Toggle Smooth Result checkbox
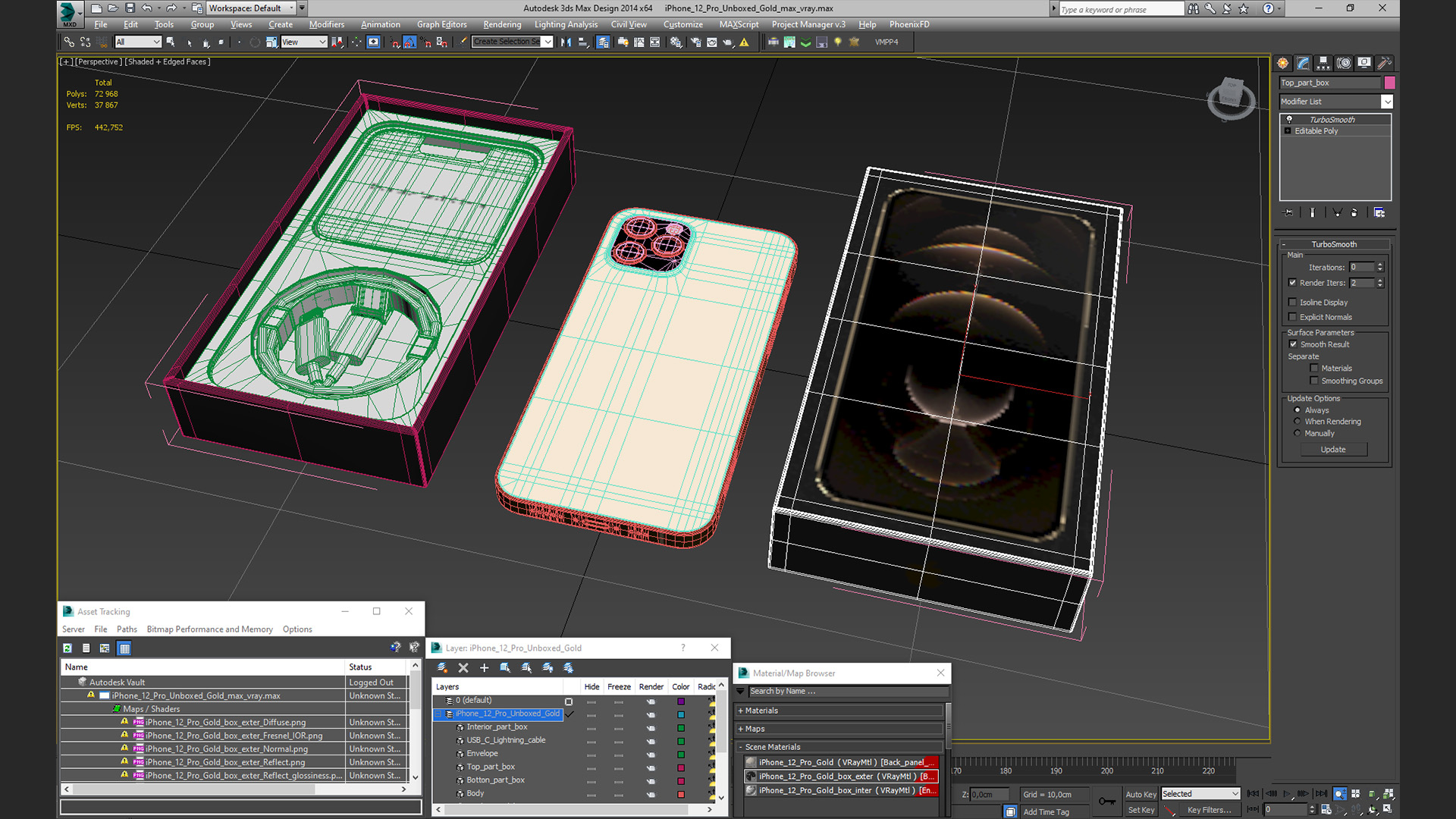 pos(1294,344)
